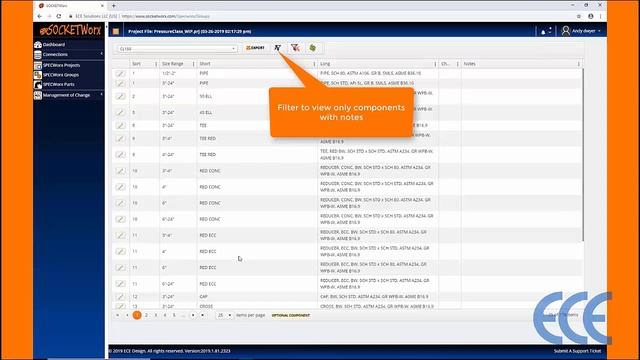Edit the RED CONC 6"-24" row
Screen dimensions: 640x360
coord(120,219)
